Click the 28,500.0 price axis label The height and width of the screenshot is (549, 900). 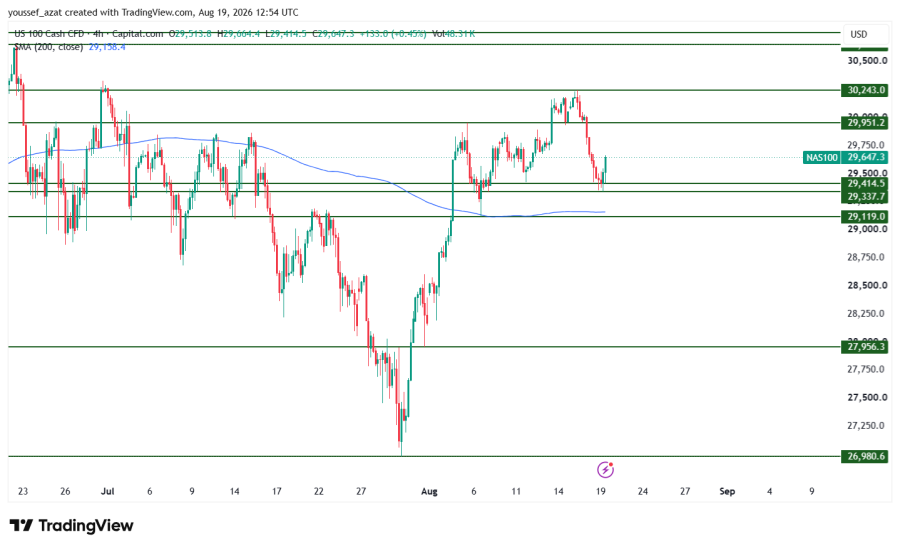[867, 285]
